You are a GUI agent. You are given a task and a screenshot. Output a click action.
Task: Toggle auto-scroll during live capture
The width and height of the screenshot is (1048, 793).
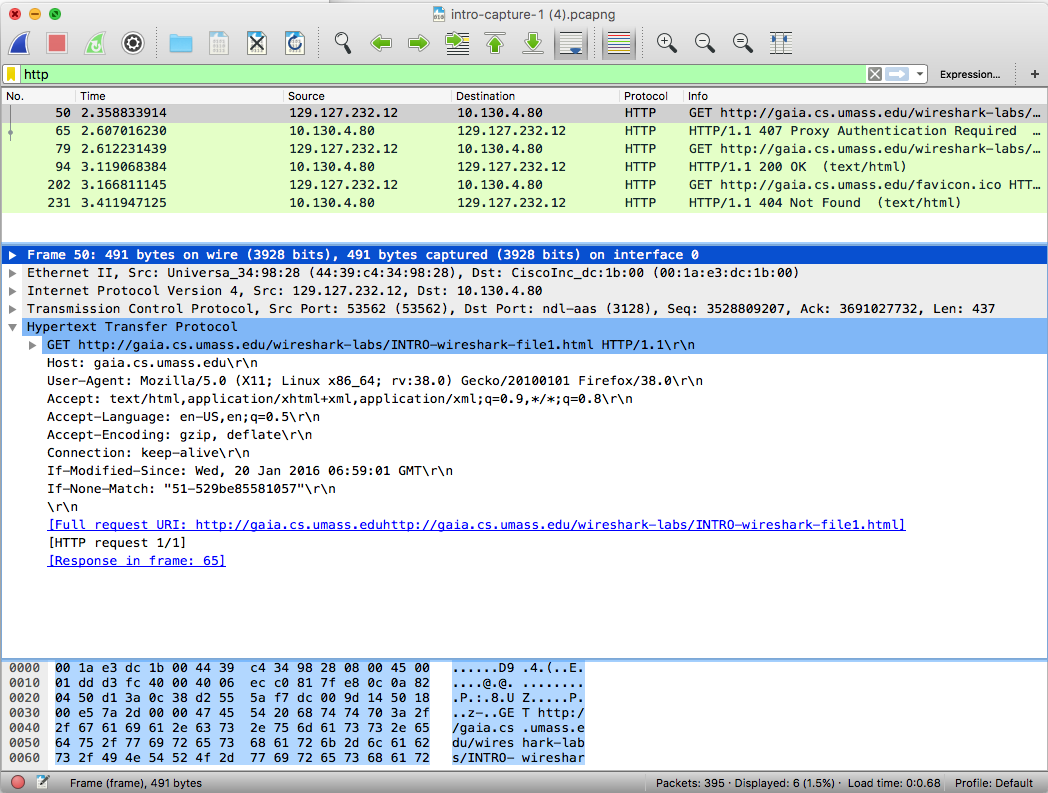pos(571,43)
